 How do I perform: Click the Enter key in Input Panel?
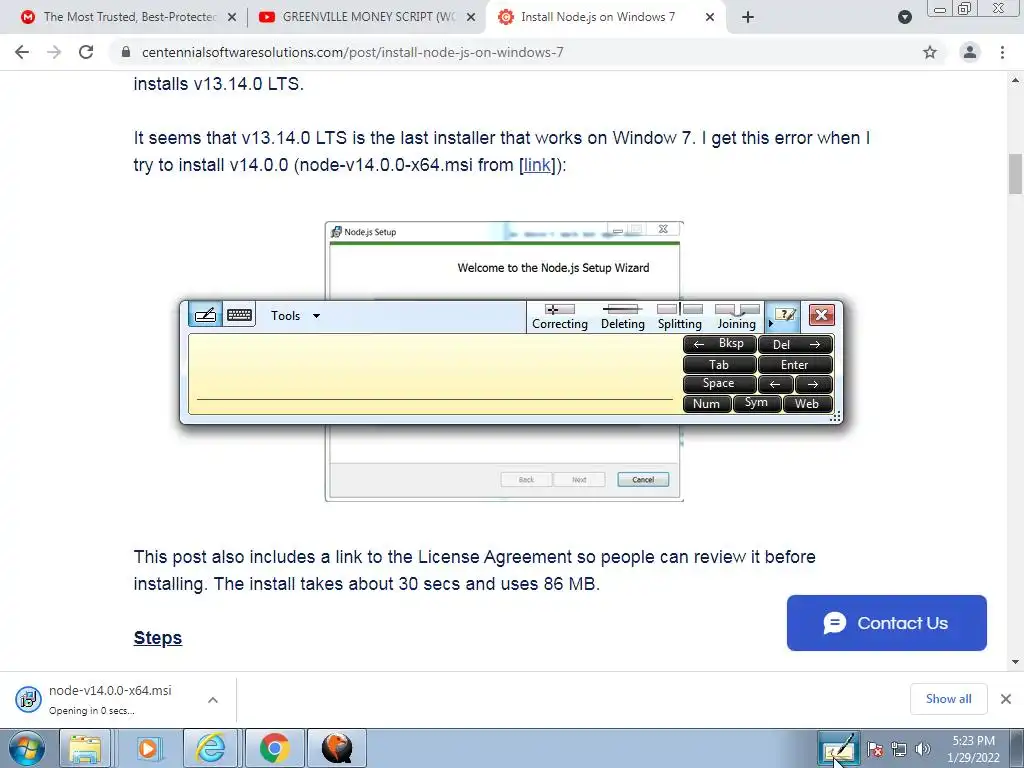click(795, 364)
